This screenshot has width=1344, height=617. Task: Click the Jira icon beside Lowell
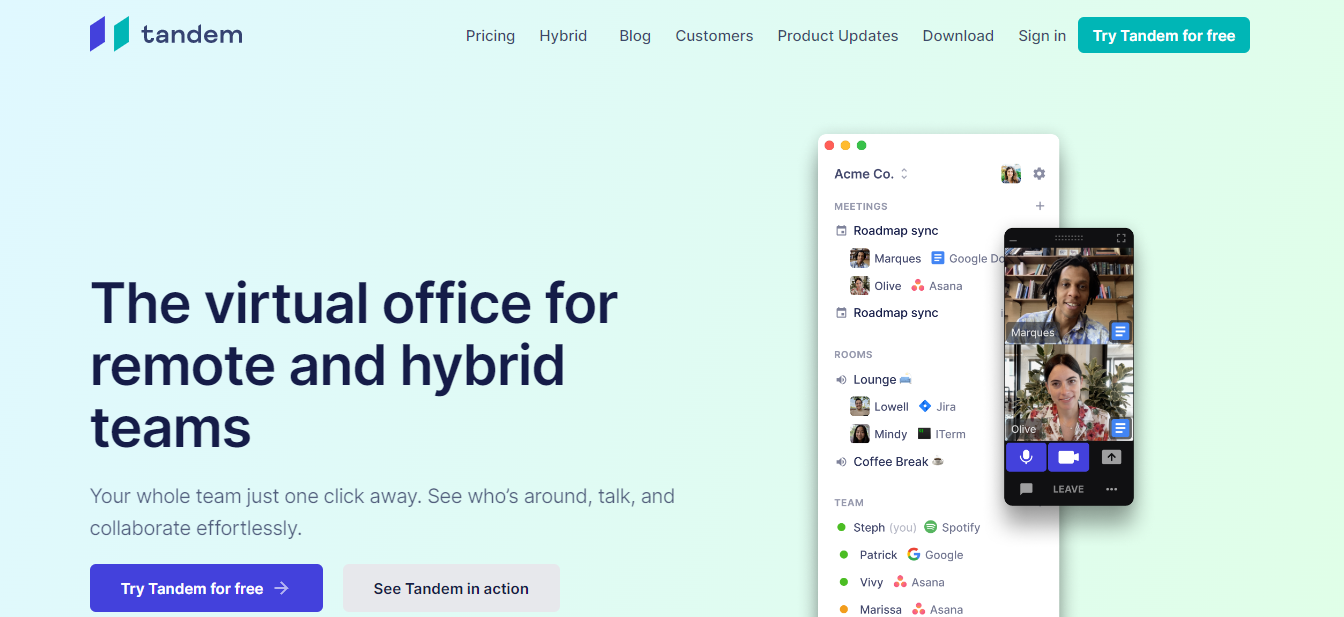coord(925,406)
